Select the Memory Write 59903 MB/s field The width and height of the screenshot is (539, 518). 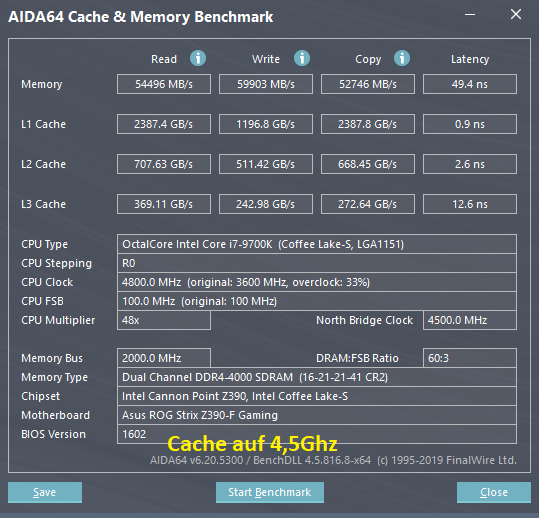point(266,84)
